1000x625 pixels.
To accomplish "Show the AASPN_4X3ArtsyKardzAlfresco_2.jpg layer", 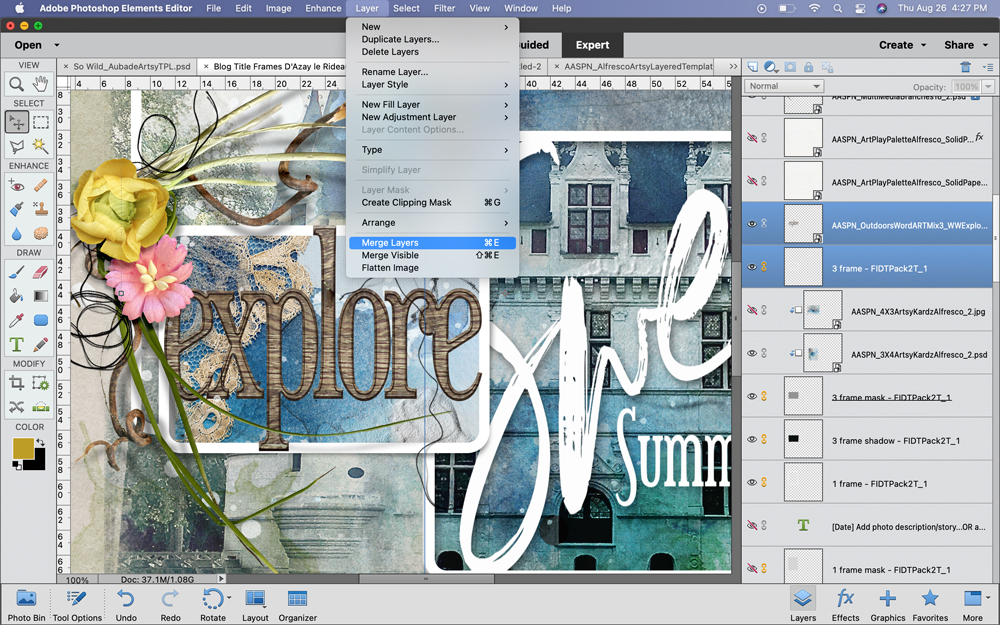I will pyautogui.click(x=752, y=310).
